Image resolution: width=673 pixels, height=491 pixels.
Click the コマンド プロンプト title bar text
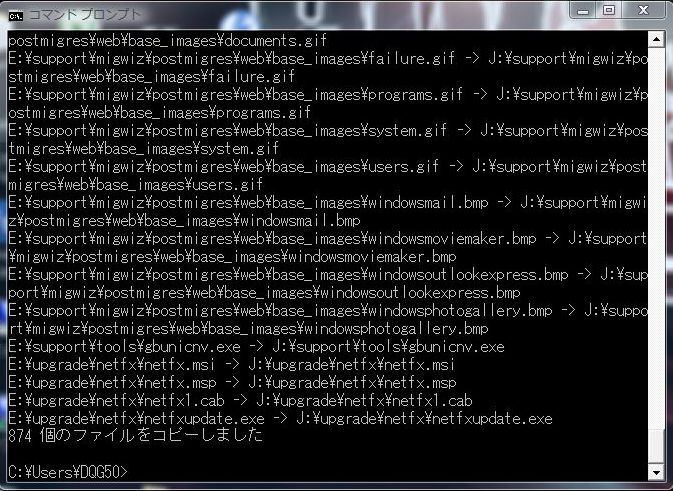(x=85, y=15)
